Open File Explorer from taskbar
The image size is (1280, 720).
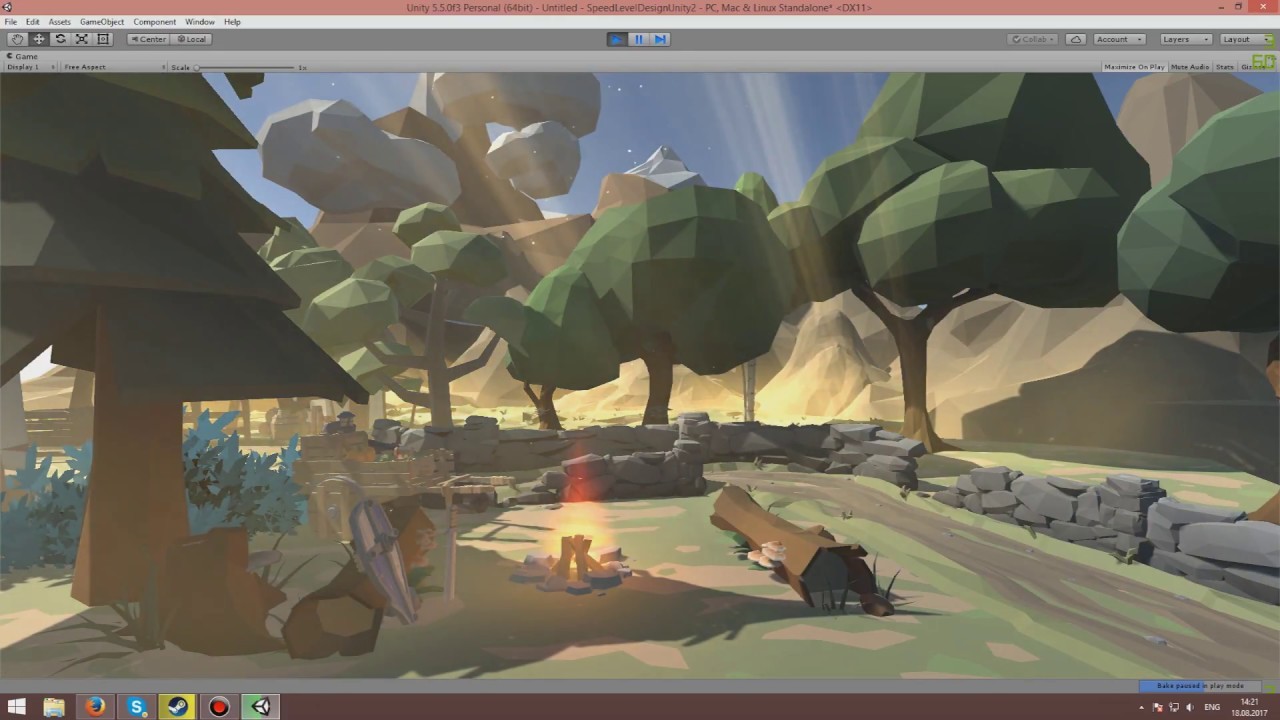[x=53, y=707]
